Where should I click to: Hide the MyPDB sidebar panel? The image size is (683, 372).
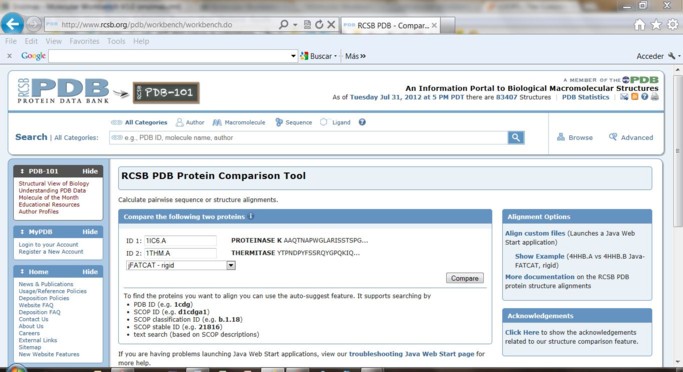pyautogui.click(x=90, y=232)
